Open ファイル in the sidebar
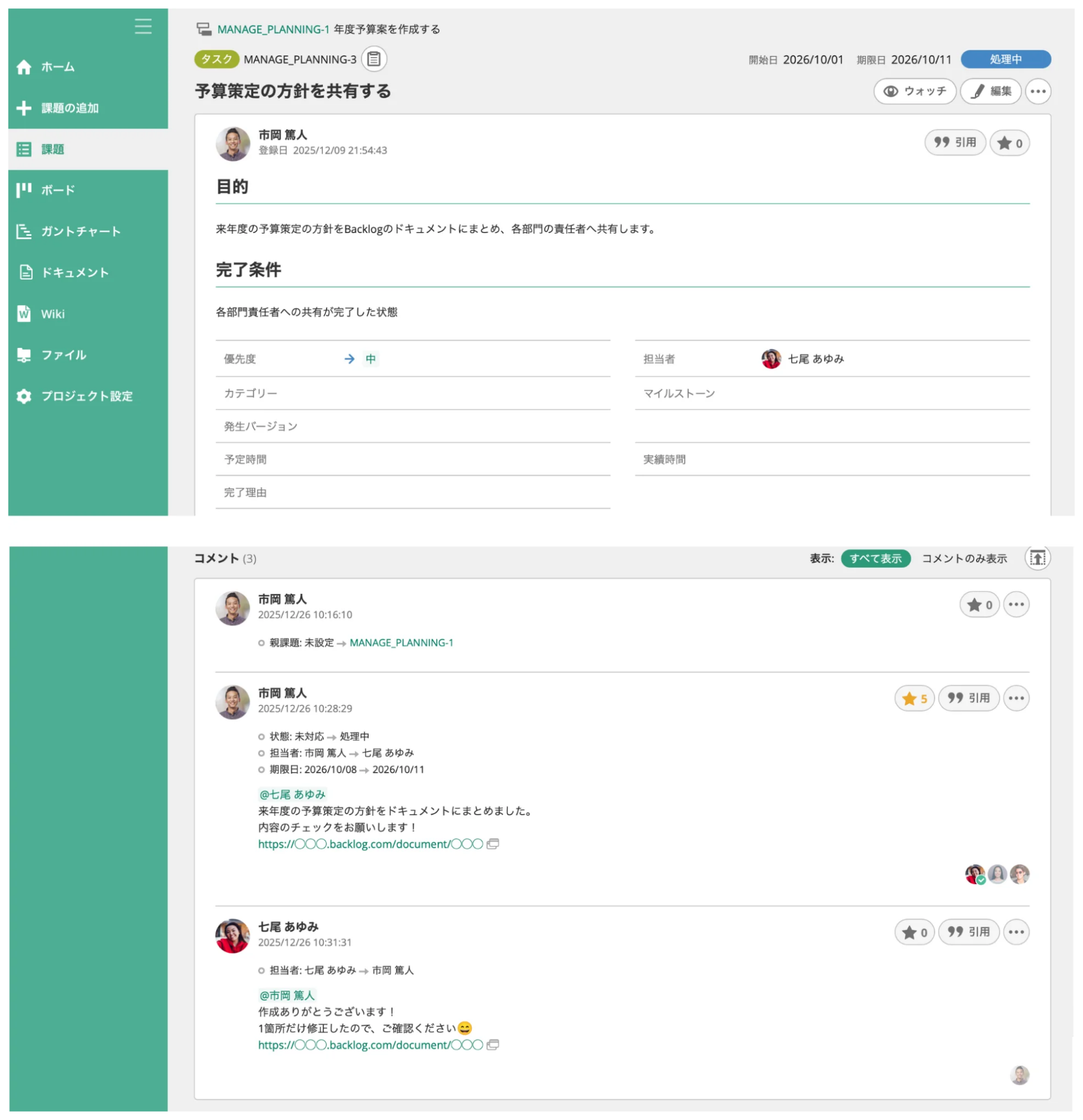1083x1120 pixels. [x=88, y=355]
